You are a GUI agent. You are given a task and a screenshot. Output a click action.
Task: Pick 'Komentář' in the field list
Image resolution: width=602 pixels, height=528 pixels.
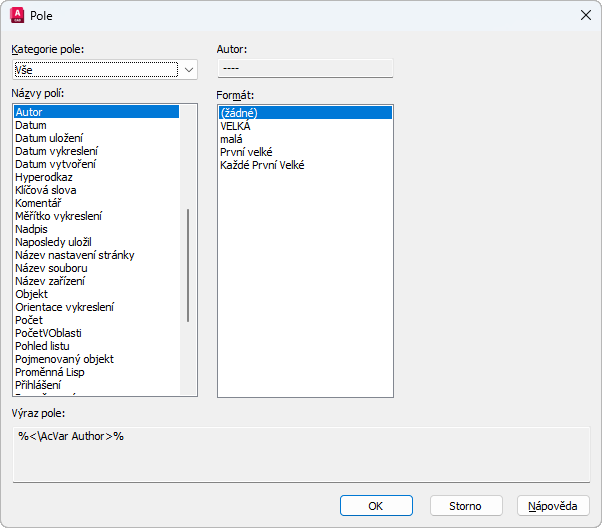[x=38, y=203]
